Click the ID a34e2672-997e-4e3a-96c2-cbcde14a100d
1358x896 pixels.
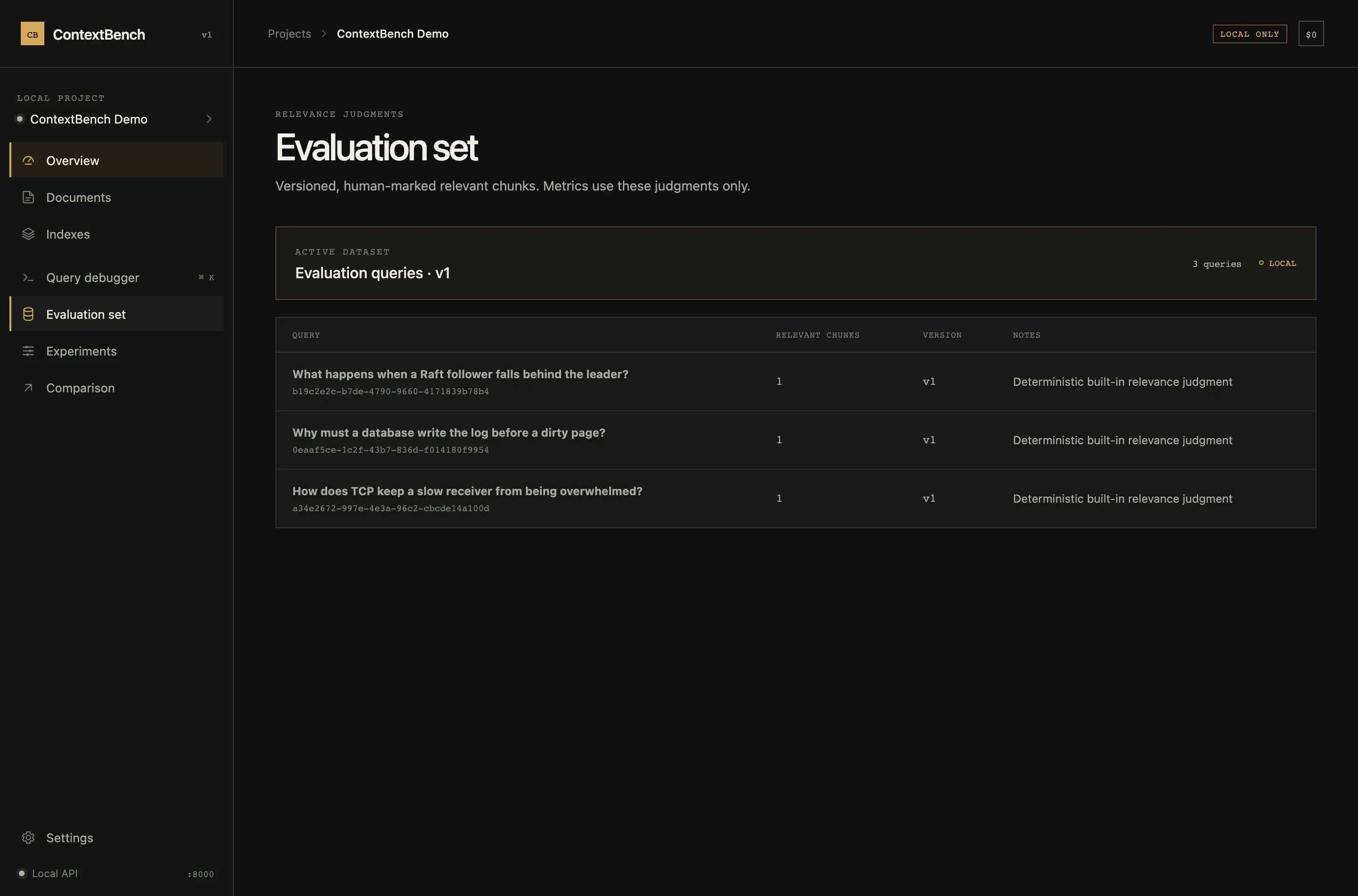[391, 508]
